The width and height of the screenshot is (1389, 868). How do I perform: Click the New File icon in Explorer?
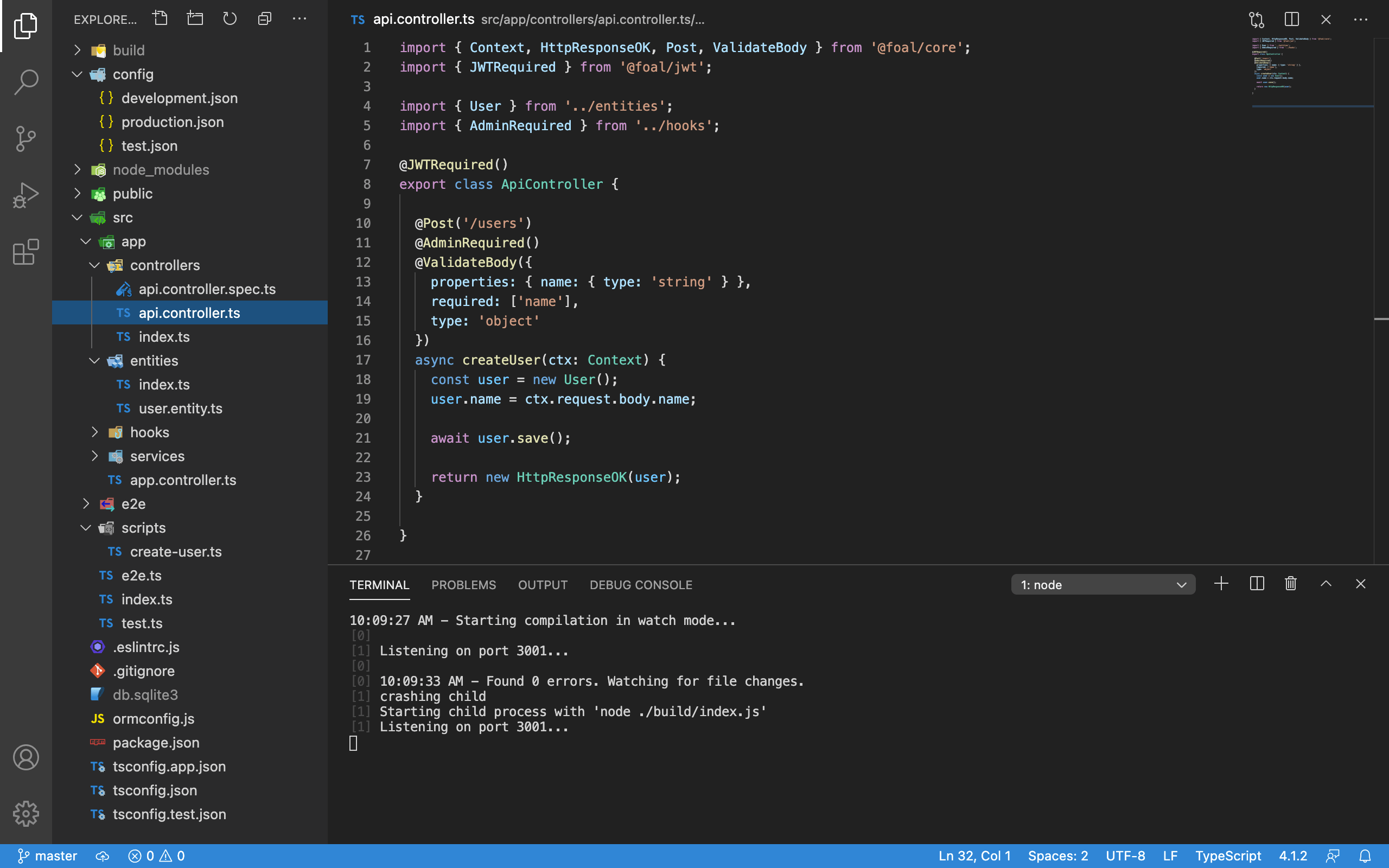(161, 19)
